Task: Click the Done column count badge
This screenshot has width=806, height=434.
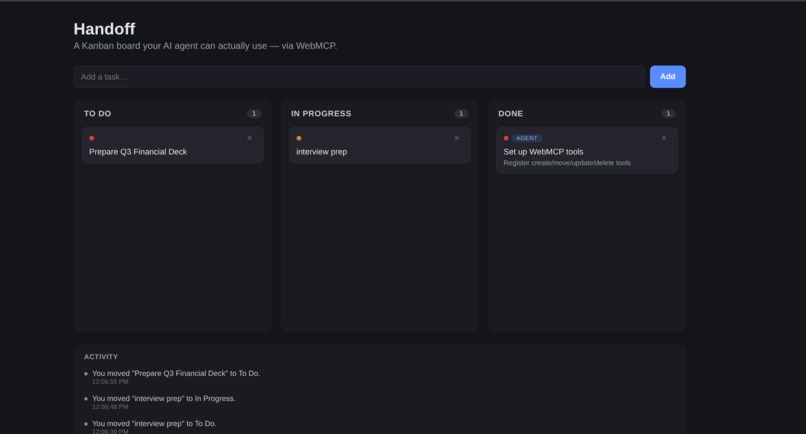Action: [x=668, y=114]
